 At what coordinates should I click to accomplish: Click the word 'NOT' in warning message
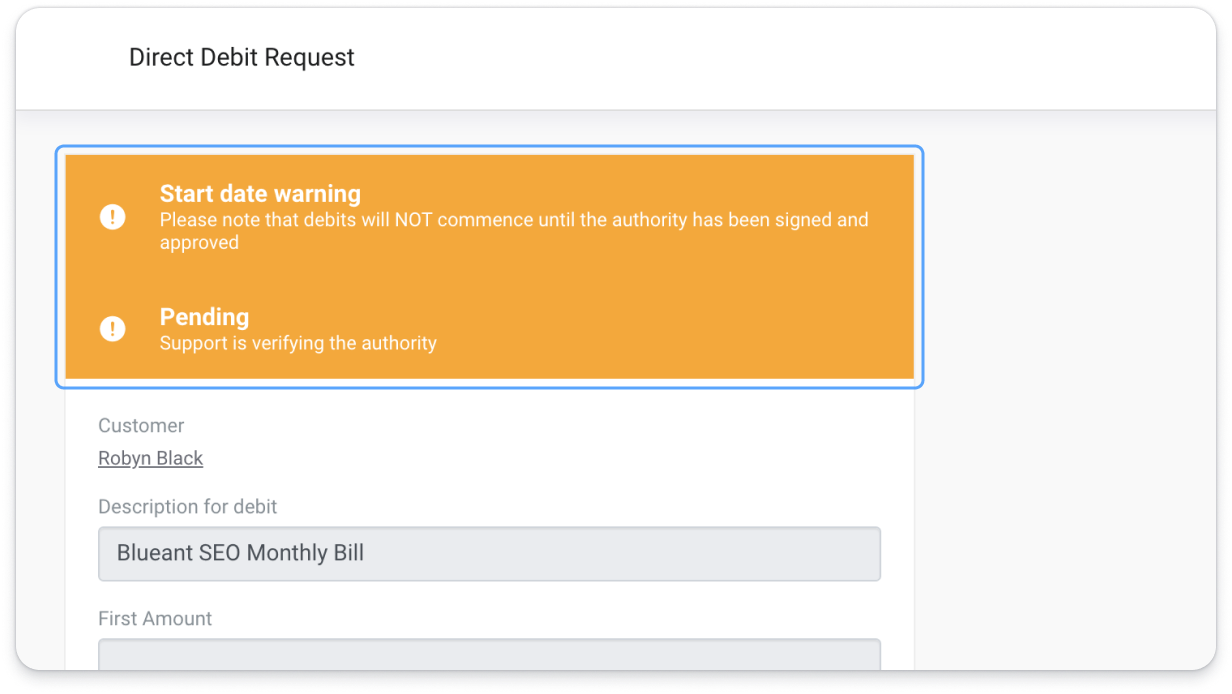[413, 220]
